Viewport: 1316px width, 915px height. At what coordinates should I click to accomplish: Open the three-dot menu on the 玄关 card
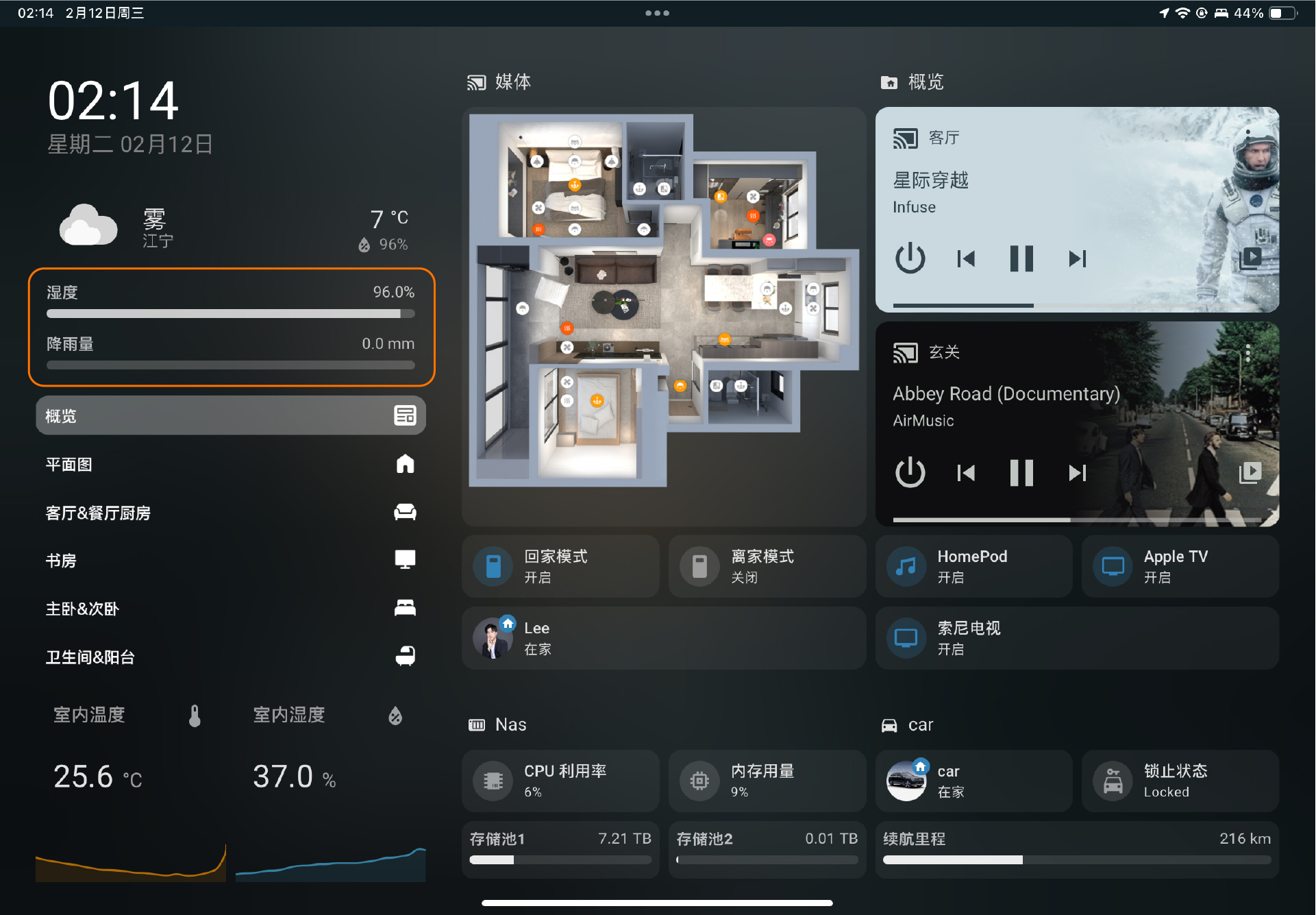(x=1249, y=352)
